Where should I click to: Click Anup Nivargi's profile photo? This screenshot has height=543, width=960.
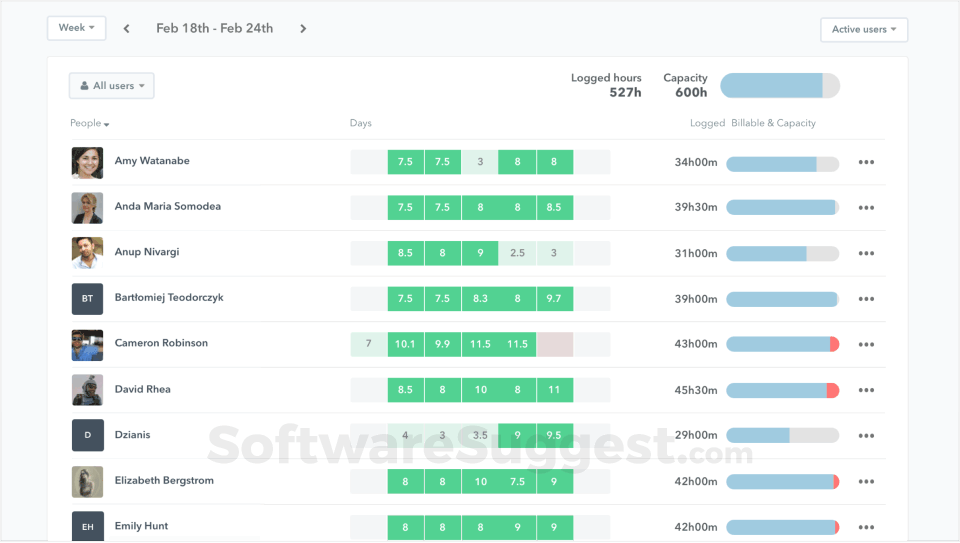point(87,253)
